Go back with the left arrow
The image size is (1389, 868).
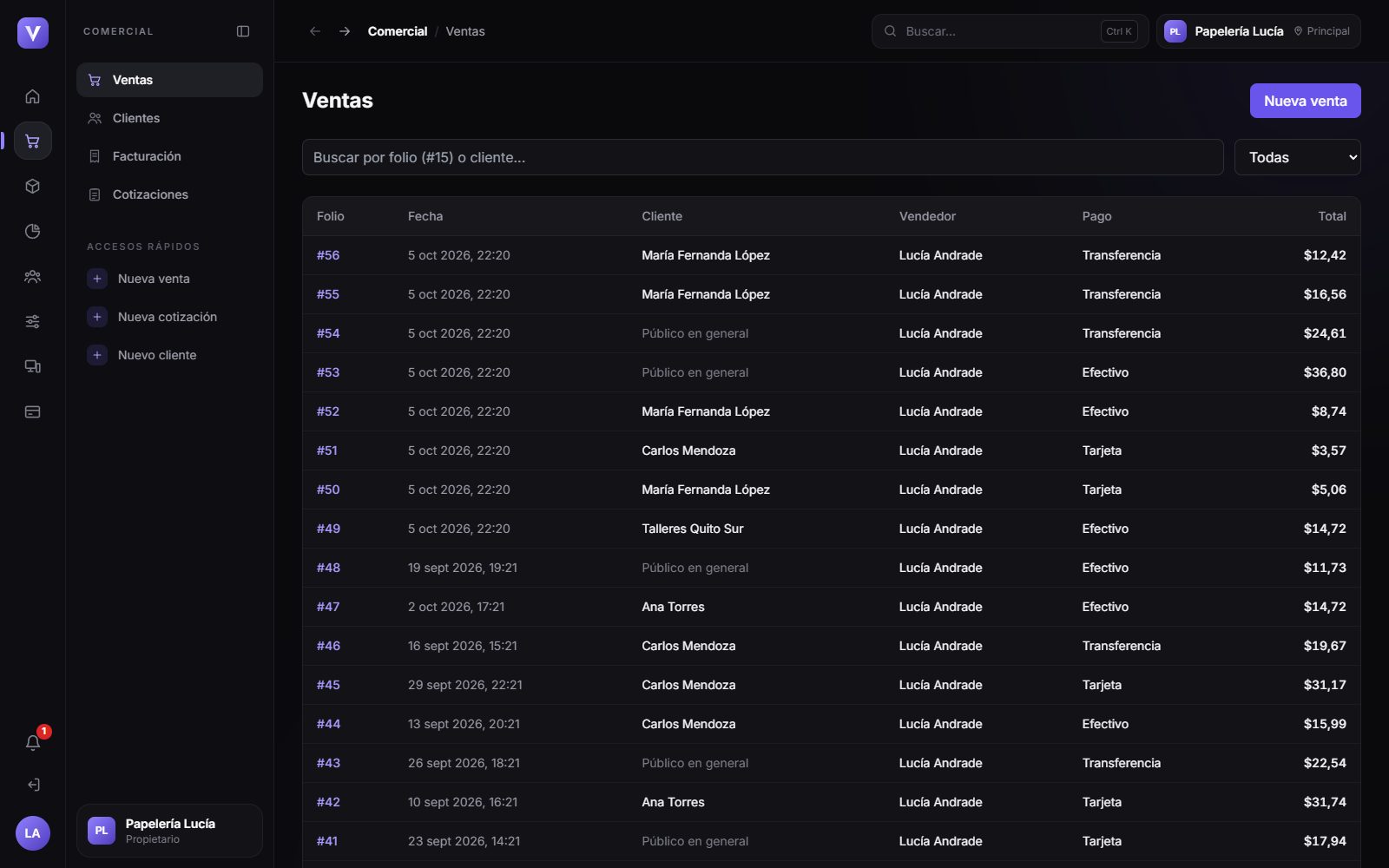tap(315, 31)
